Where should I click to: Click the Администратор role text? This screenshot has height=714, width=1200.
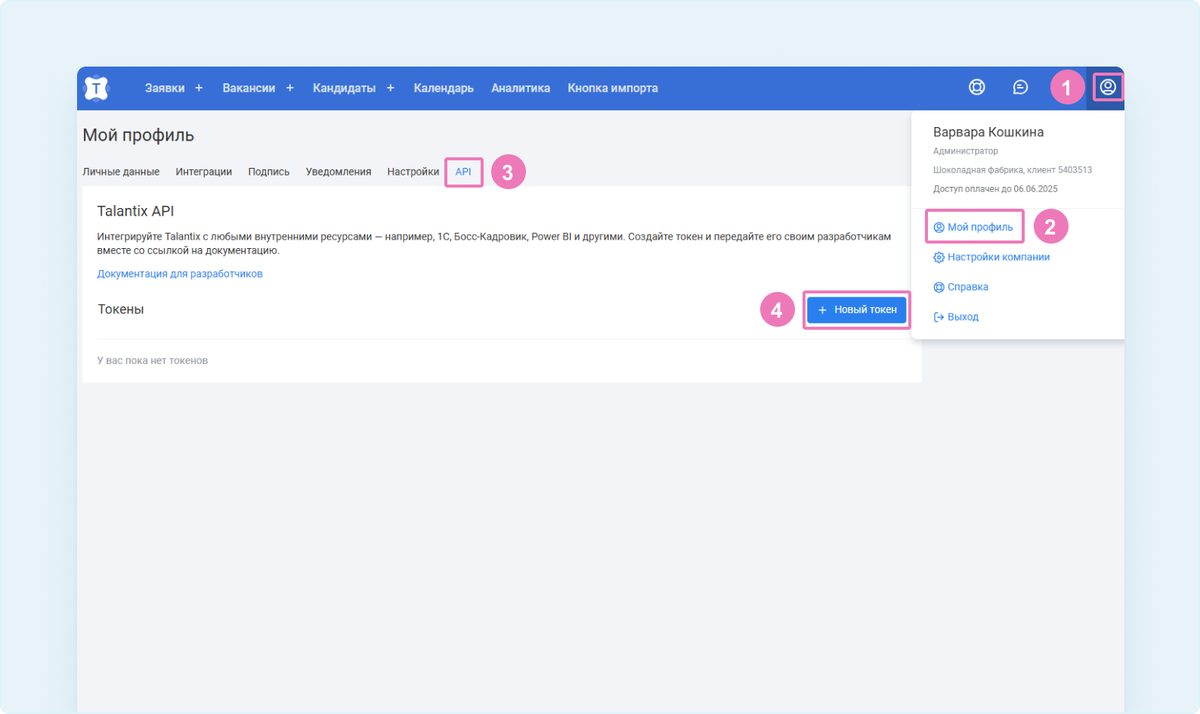[x=965, y=151]
